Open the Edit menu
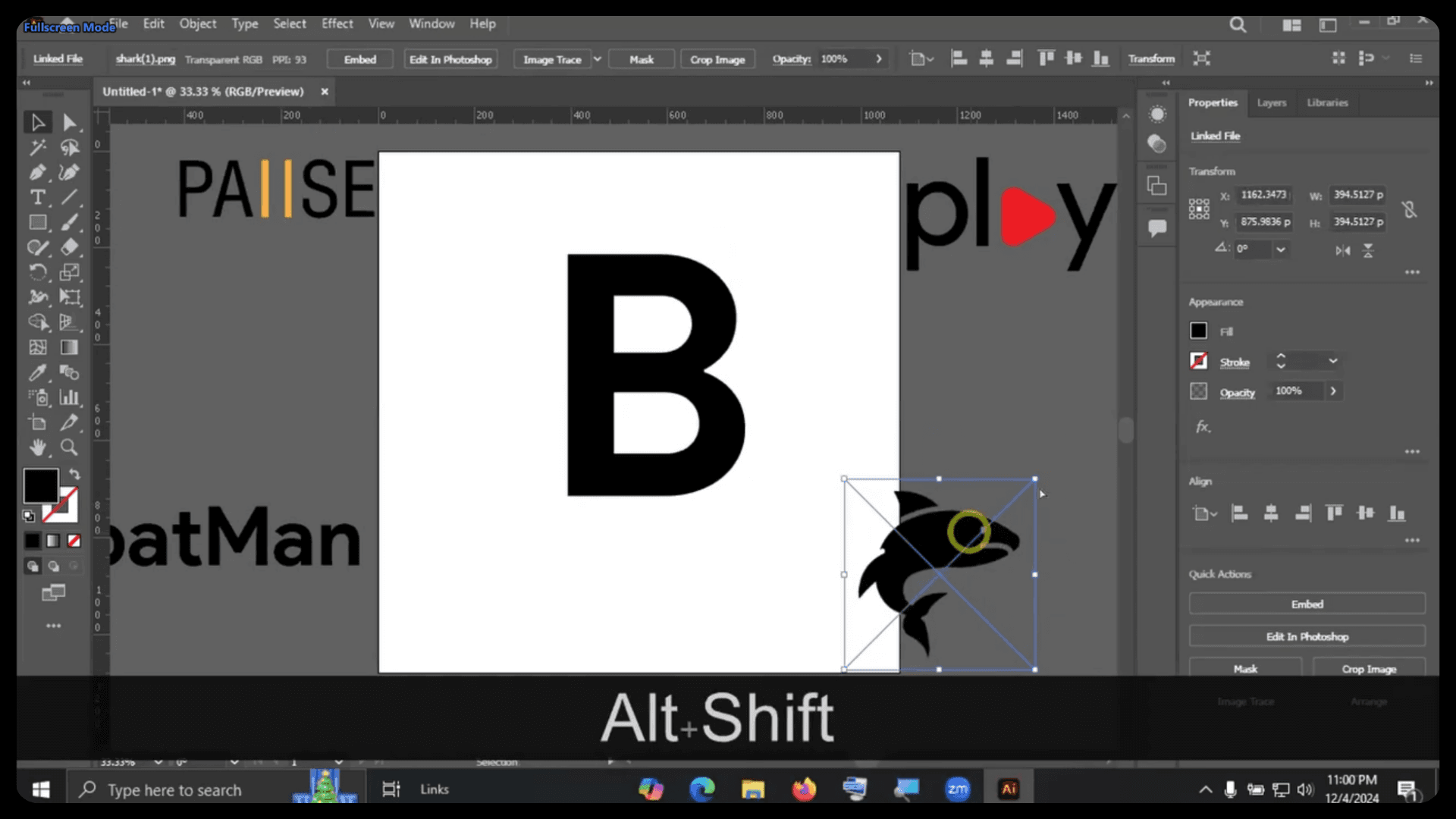 tap(153, 24)
